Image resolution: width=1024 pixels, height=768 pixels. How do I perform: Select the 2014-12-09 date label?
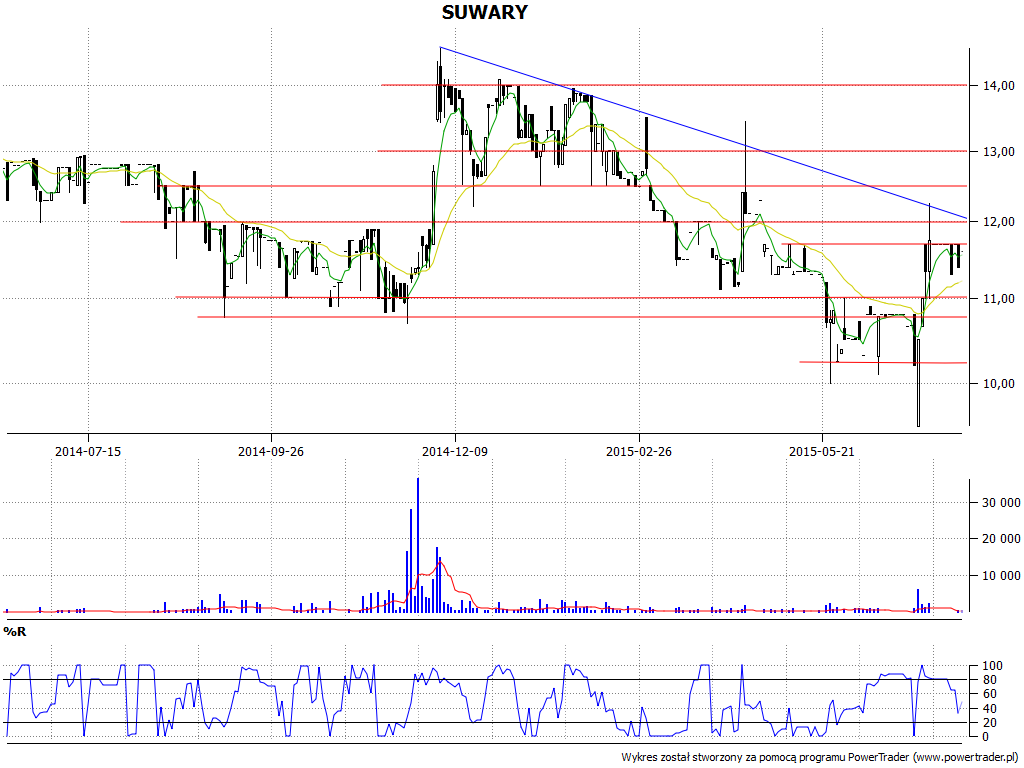click(x=455, y=451)
